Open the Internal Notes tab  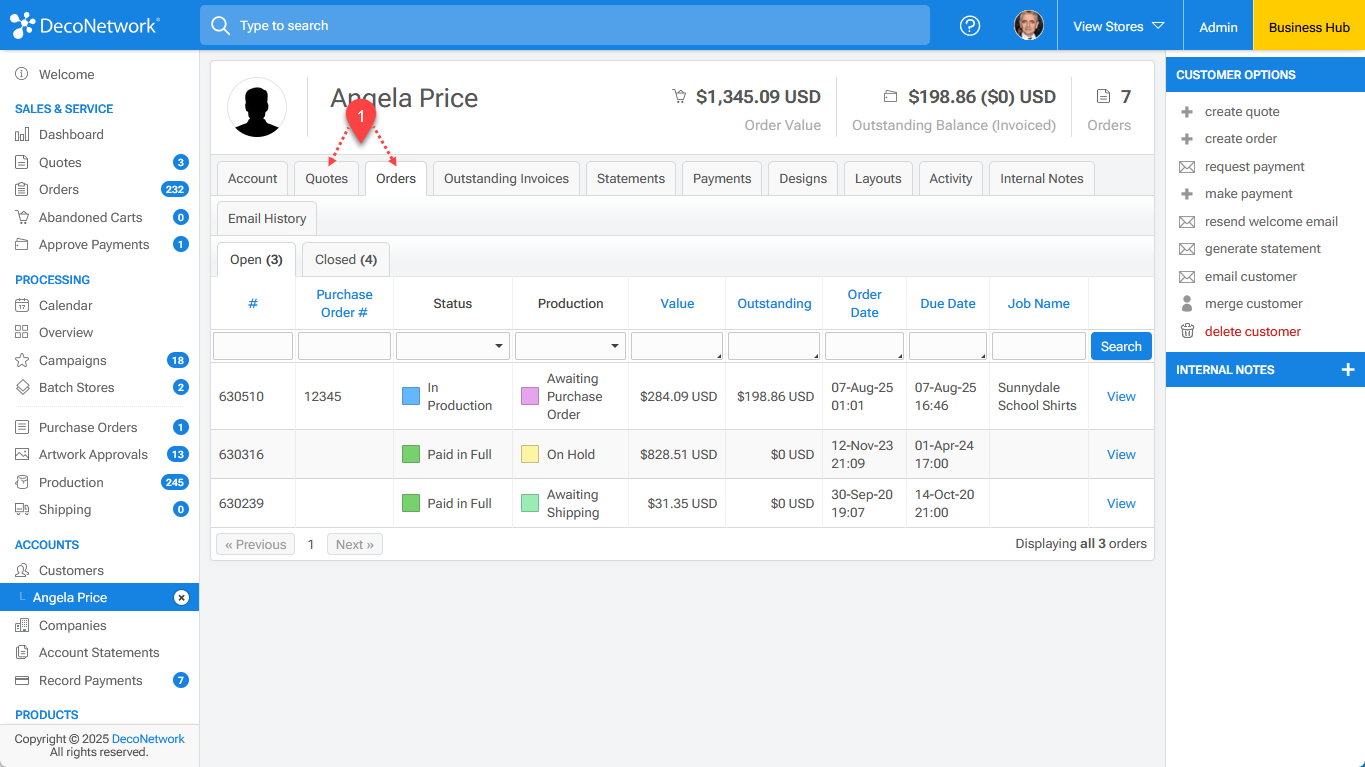click(x=1042, y=178)
